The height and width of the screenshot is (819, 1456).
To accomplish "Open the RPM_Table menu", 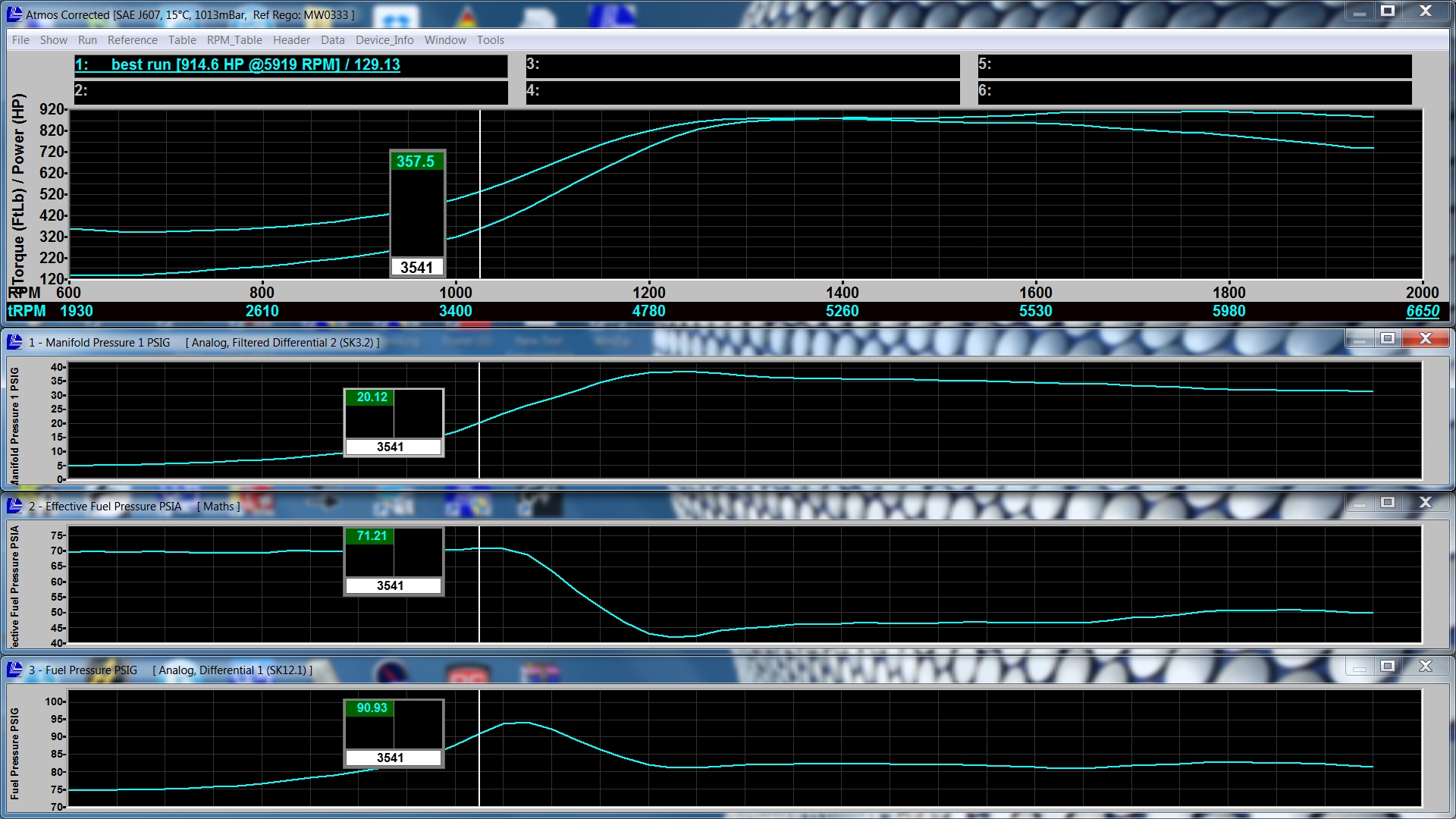I will pyautogui.click(x=234, y=40).
